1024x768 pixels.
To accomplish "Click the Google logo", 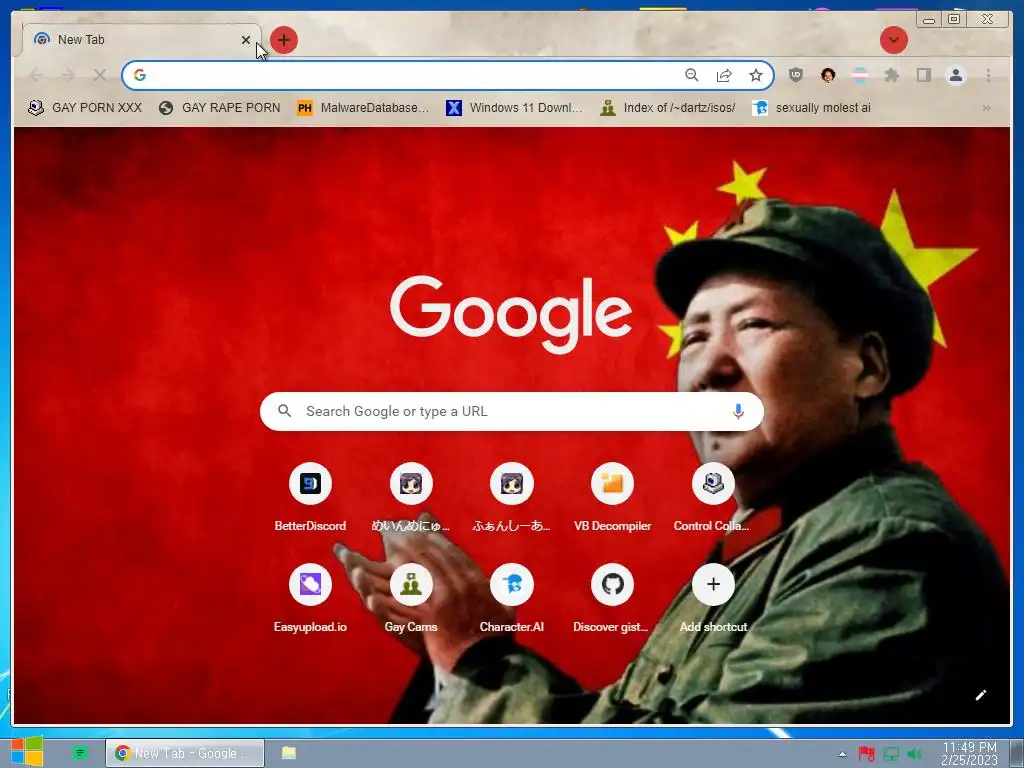I will point(511,313).
